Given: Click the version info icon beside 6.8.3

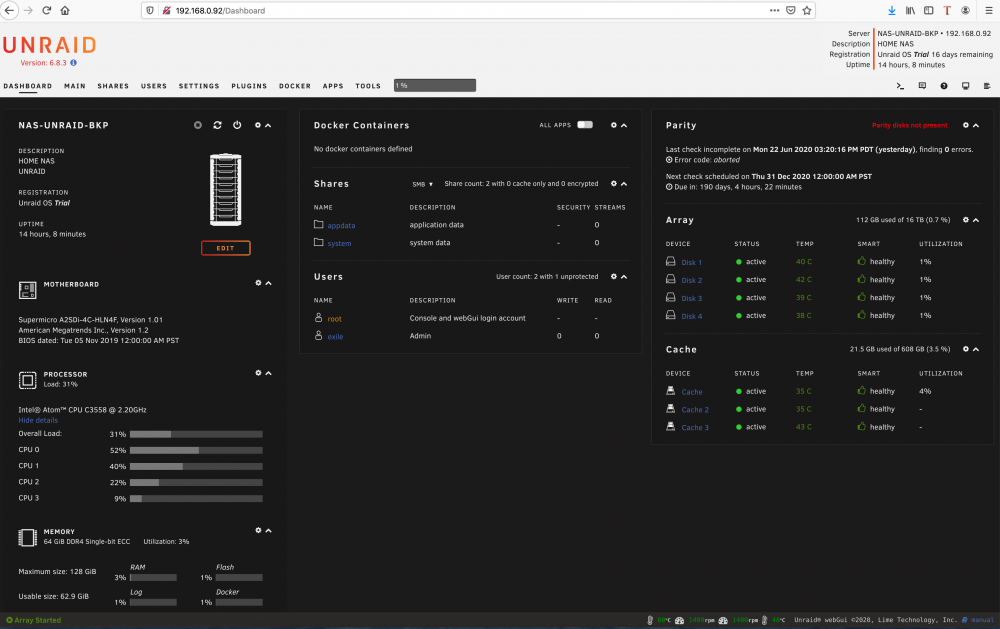Looking at the screenshot, I should pos(73,63).
